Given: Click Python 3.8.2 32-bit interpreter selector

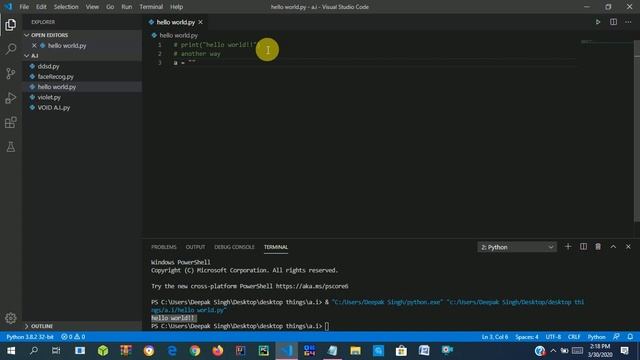Looking at the screenshot, I should [30, 337].
